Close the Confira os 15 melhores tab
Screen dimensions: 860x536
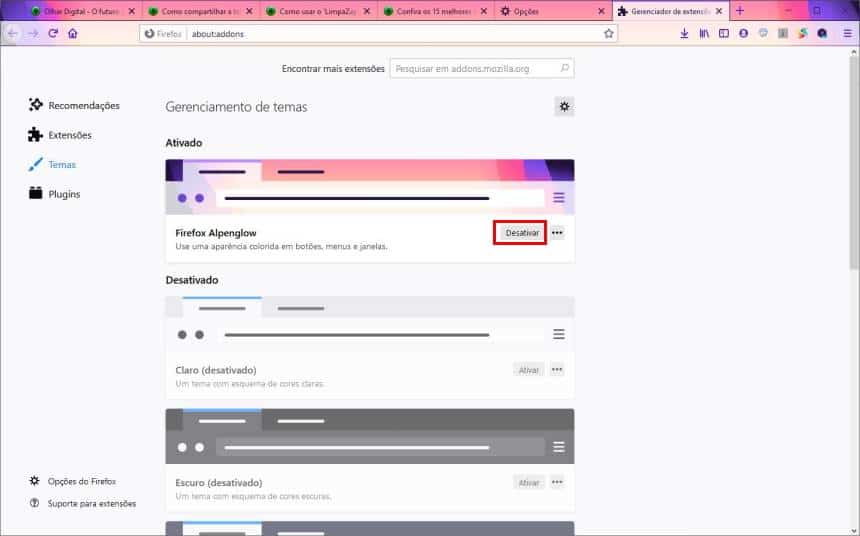484,11
